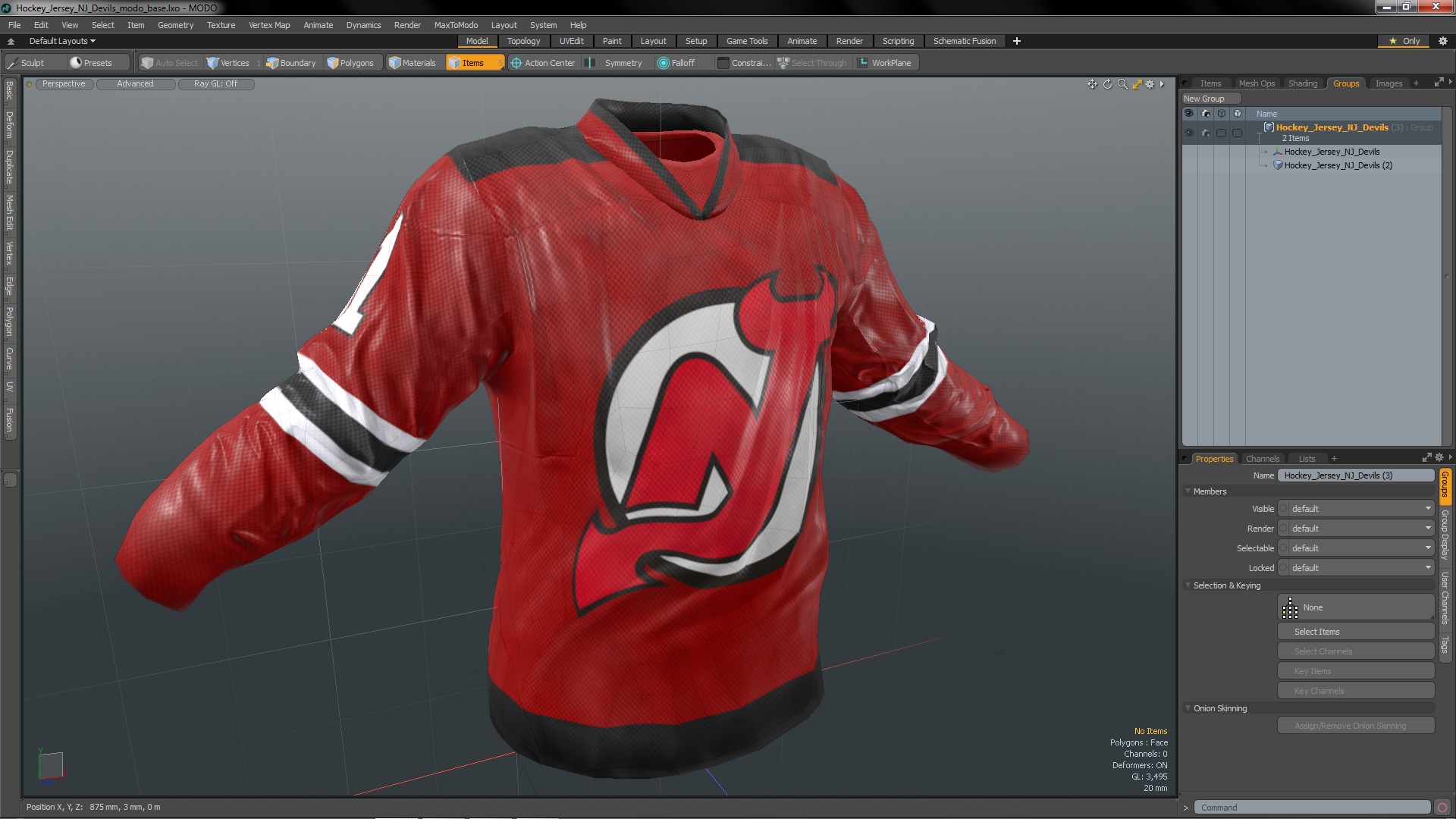Open the vertical Group Display side tab
1456x819 pixels.
(x=1445, y=535)
